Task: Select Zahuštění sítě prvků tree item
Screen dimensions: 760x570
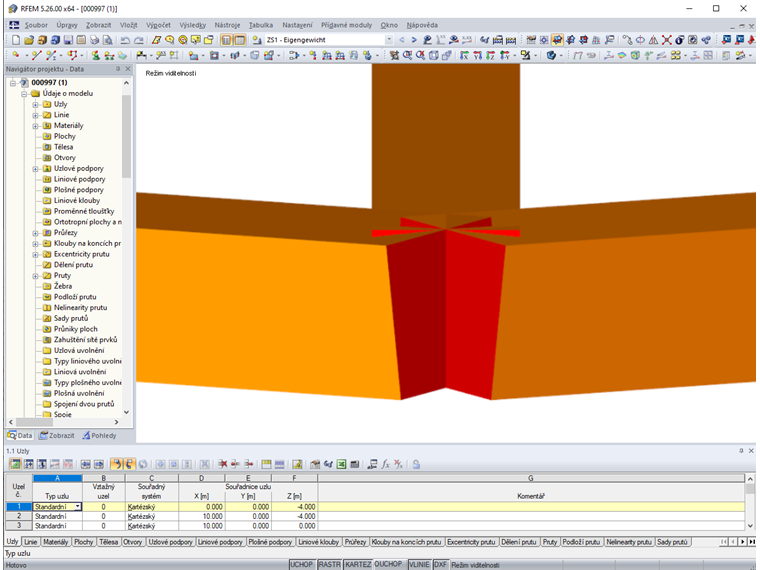Action: 85,340
